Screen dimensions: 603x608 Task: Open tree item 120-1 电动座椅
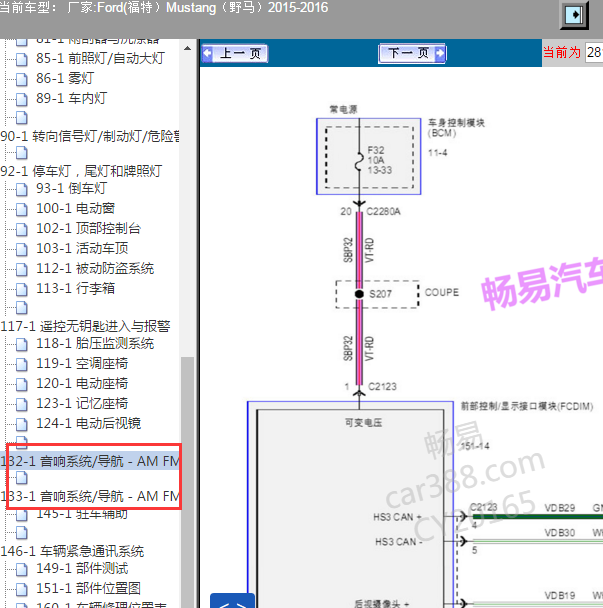point(82,383)
